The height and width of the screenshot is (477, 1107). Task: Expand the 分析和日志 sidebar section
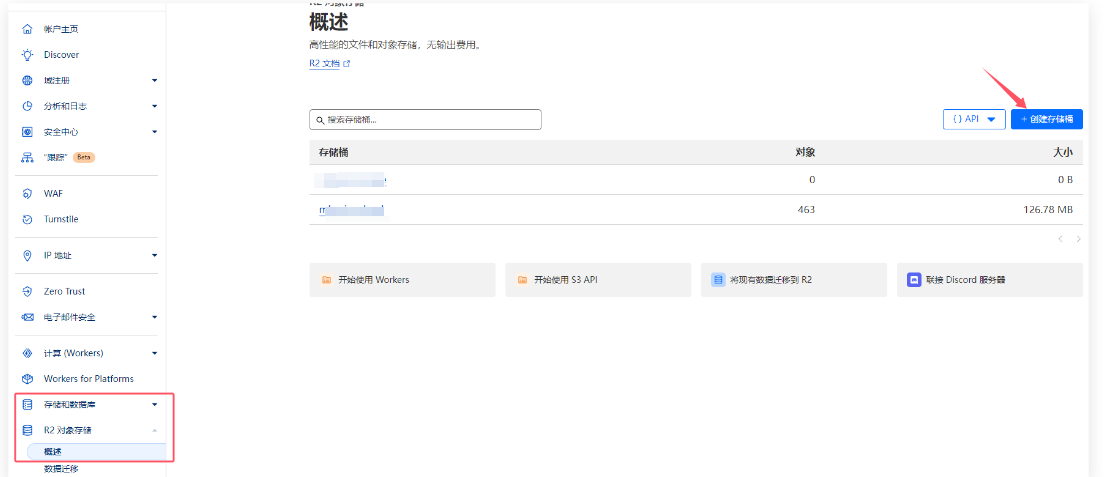click(x=155, y=106)
